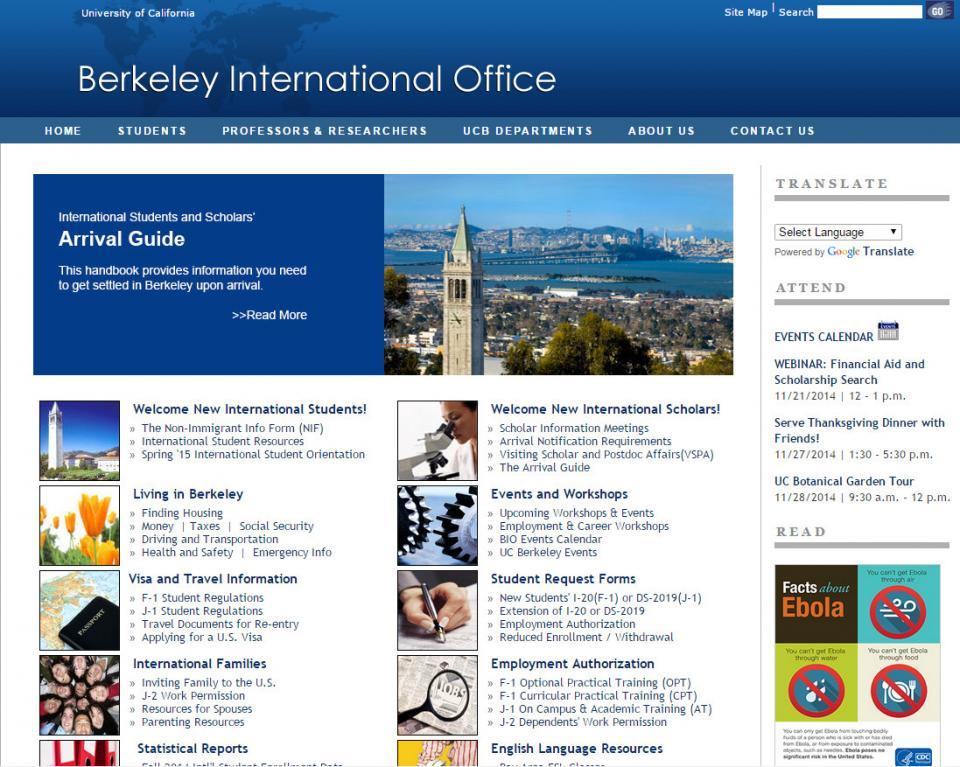This screenshot has height=767, width=960.
Task: Select CONTACT US in the navigation bar
Action: [x=772, y=130]
